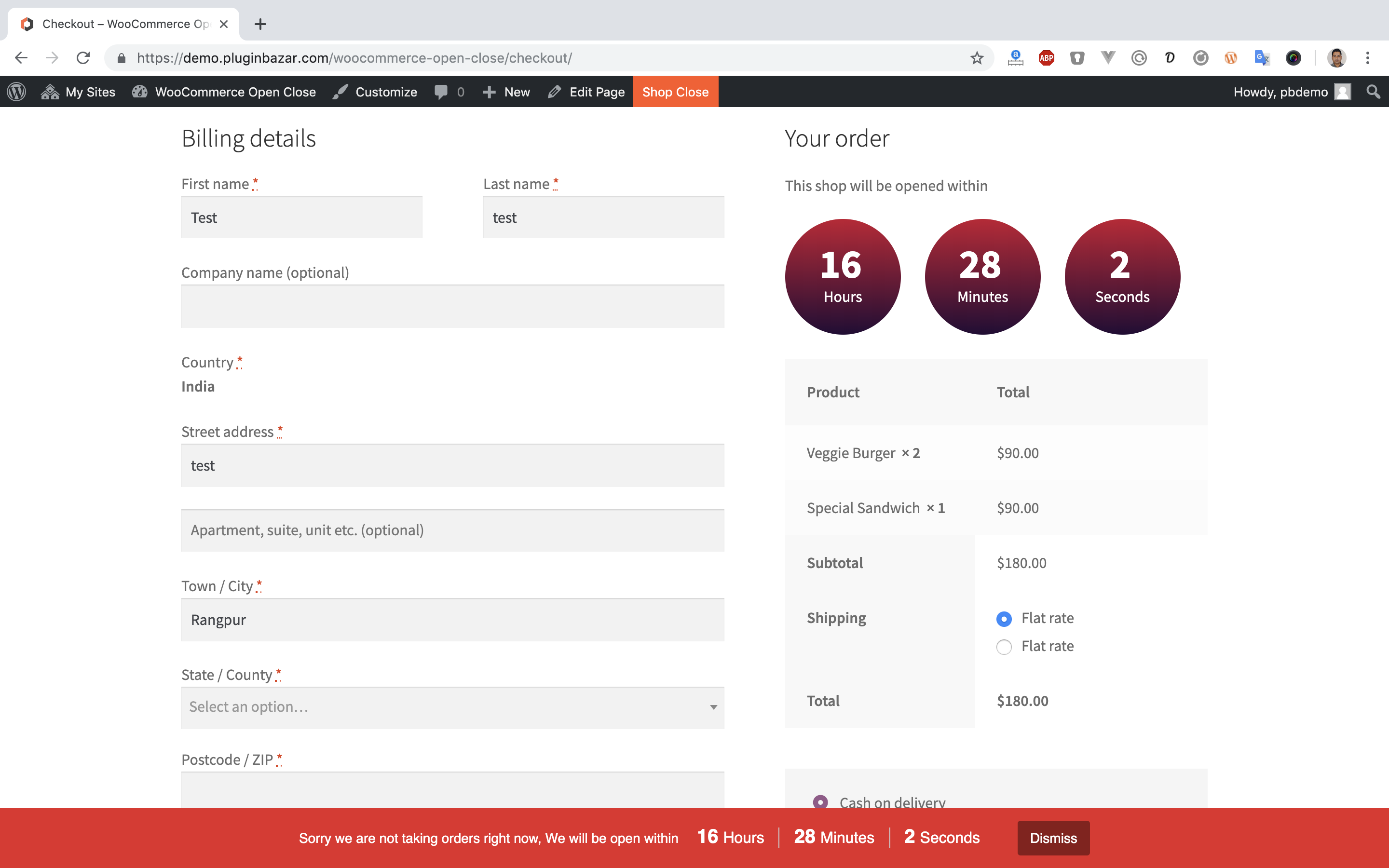Select the first Flat rate shipping option
This screenshot has width=1389, height=868.
click(1004, 619)
